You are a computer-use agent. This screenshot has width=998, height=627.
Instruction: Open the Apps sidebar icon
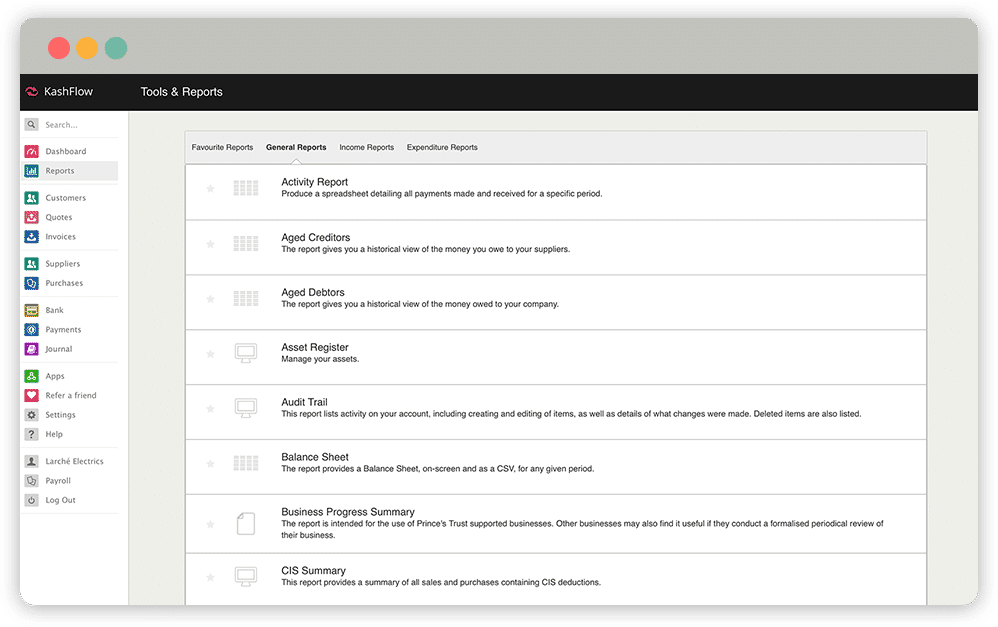(x=32, y=376)
